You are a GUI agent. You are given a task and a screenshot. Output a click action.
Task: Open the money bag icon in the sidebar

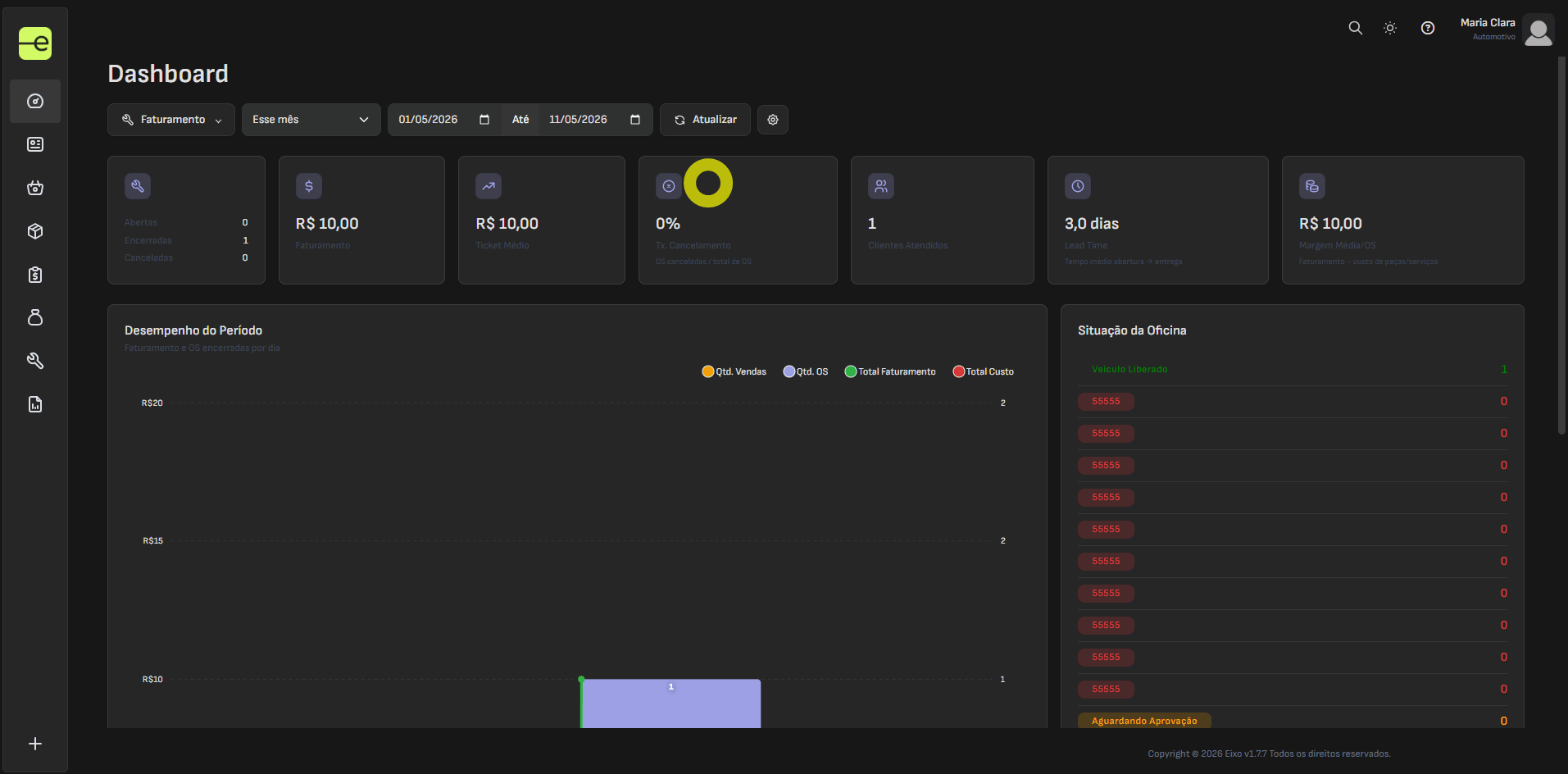[x=35, y=317]
